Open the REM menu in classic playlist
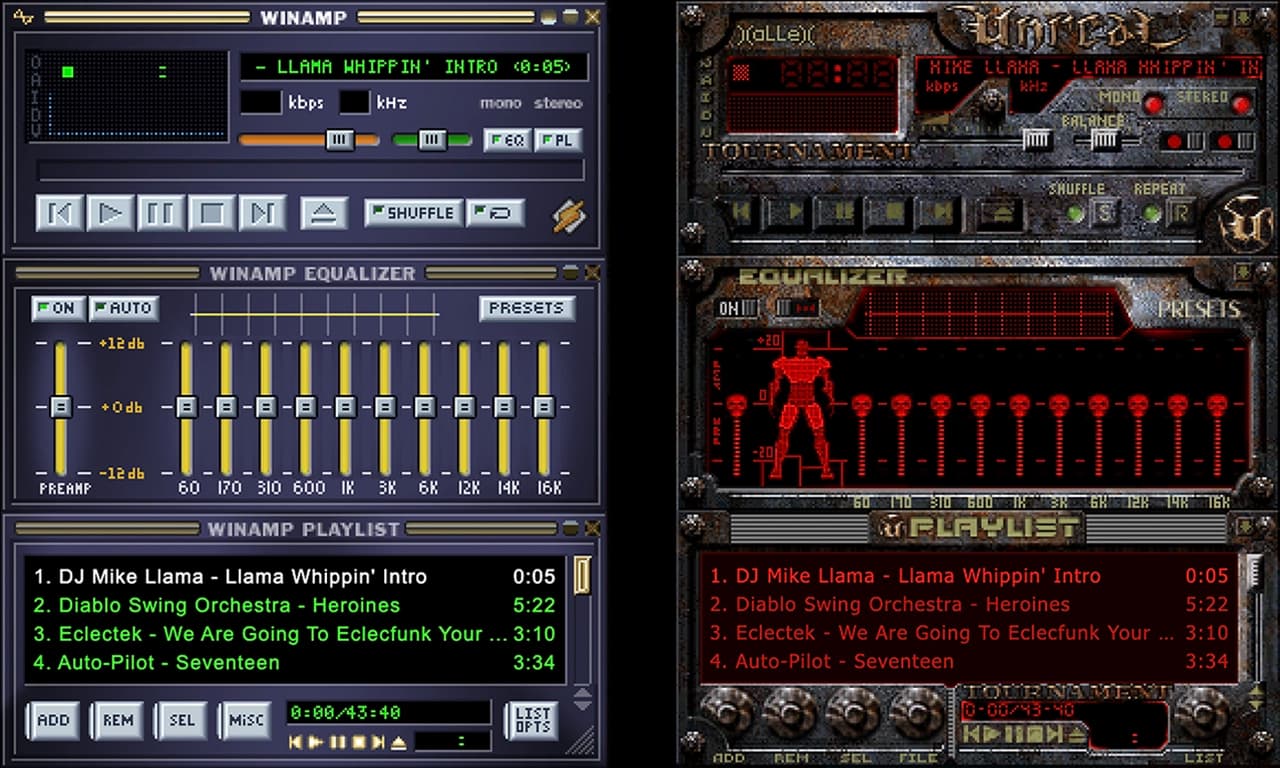This screenshot has height=768, width=1280. pyautogui.click(x=117, y=720)
